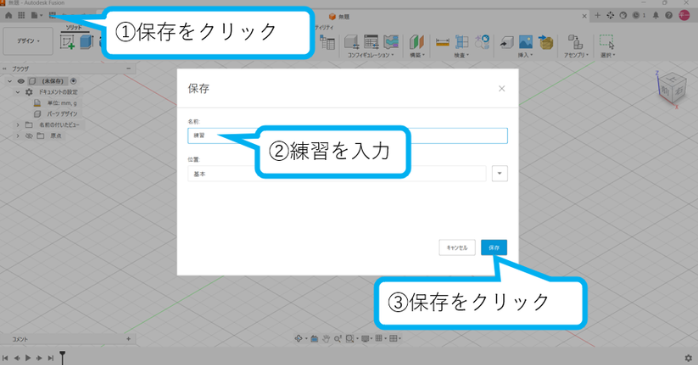Expand the 名前の付いたビュー folder
Viewport: 698px width, 365px height.
[18, 125]
